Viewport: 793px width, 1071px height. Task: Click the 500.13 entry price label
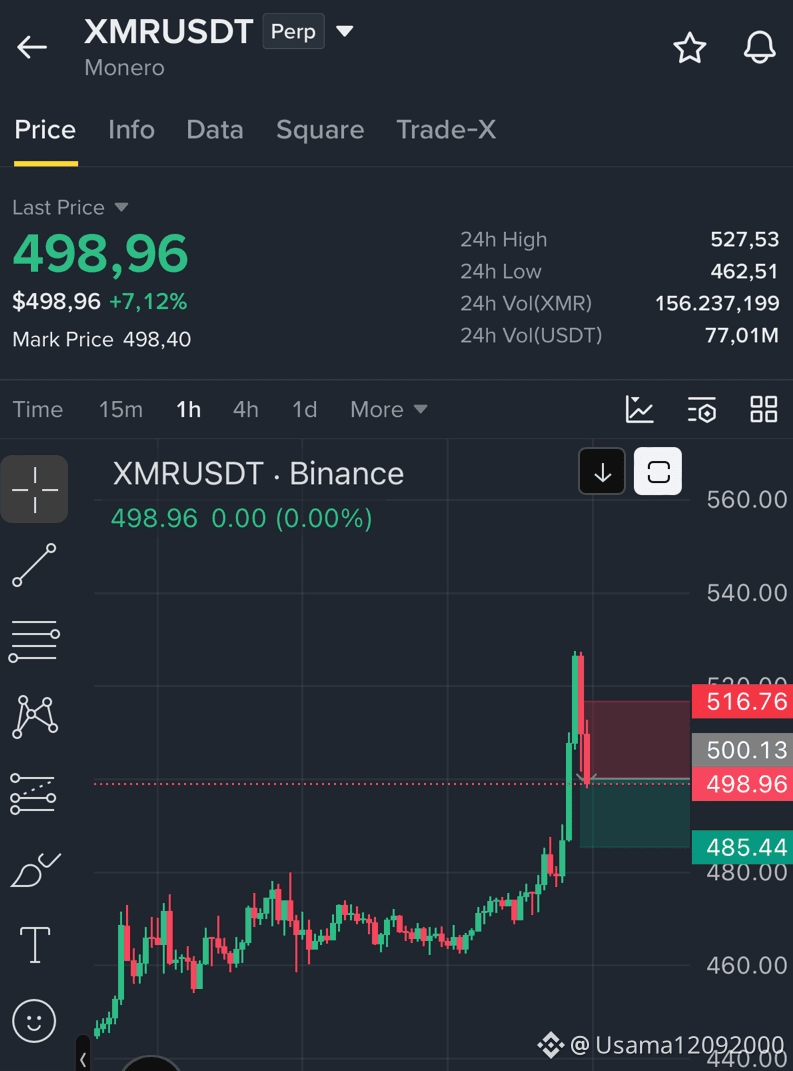tap(742, 750)
